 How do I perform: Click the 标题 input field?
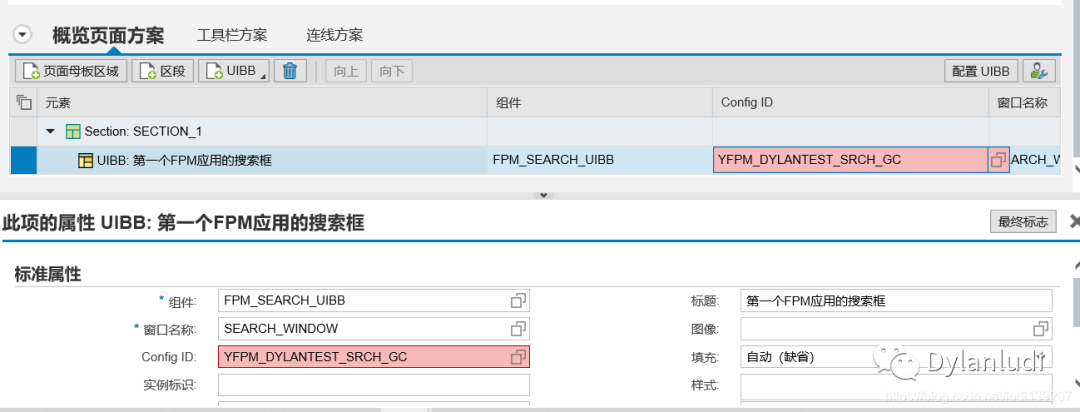coord(896,300)
